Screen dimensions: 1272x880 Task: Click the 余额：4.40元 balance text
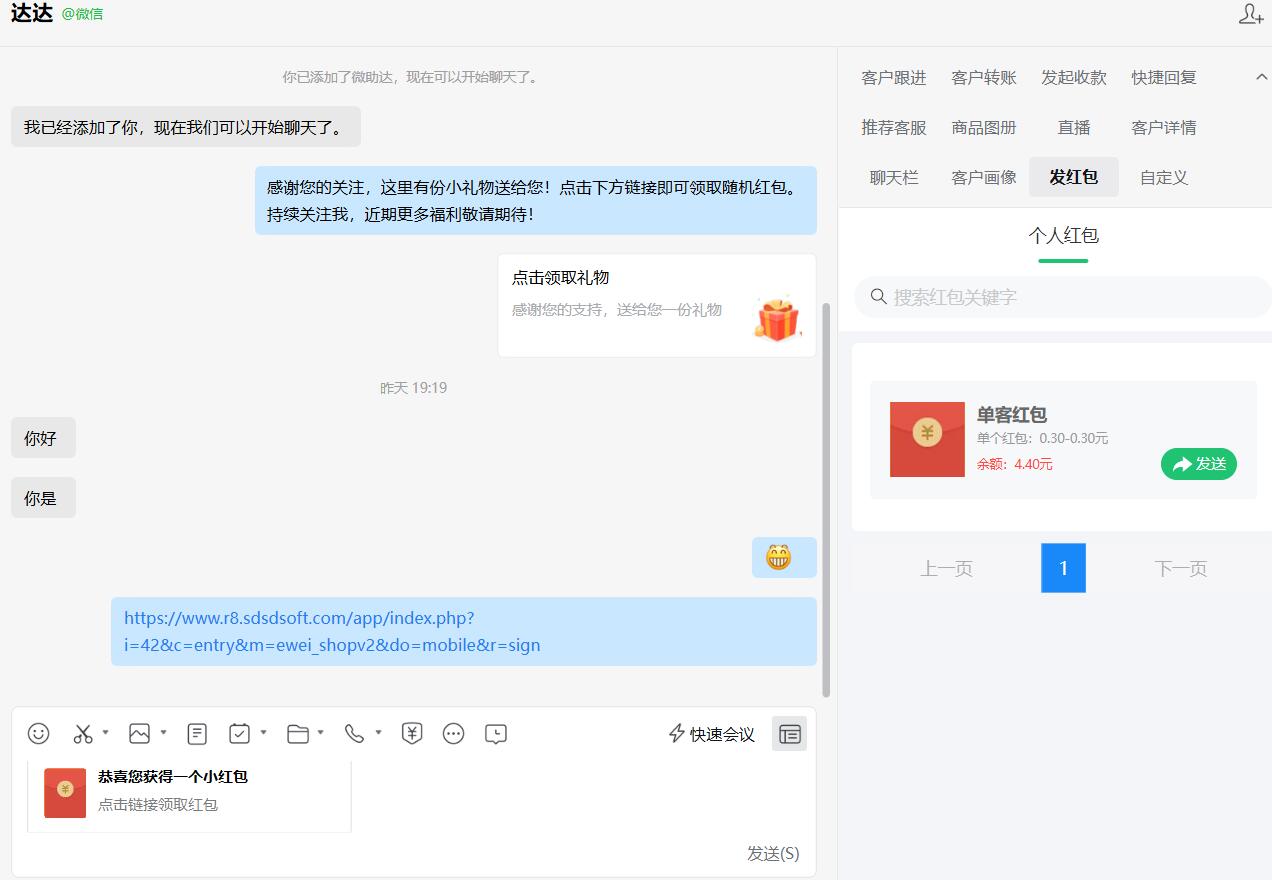(x=1015, y=464)
